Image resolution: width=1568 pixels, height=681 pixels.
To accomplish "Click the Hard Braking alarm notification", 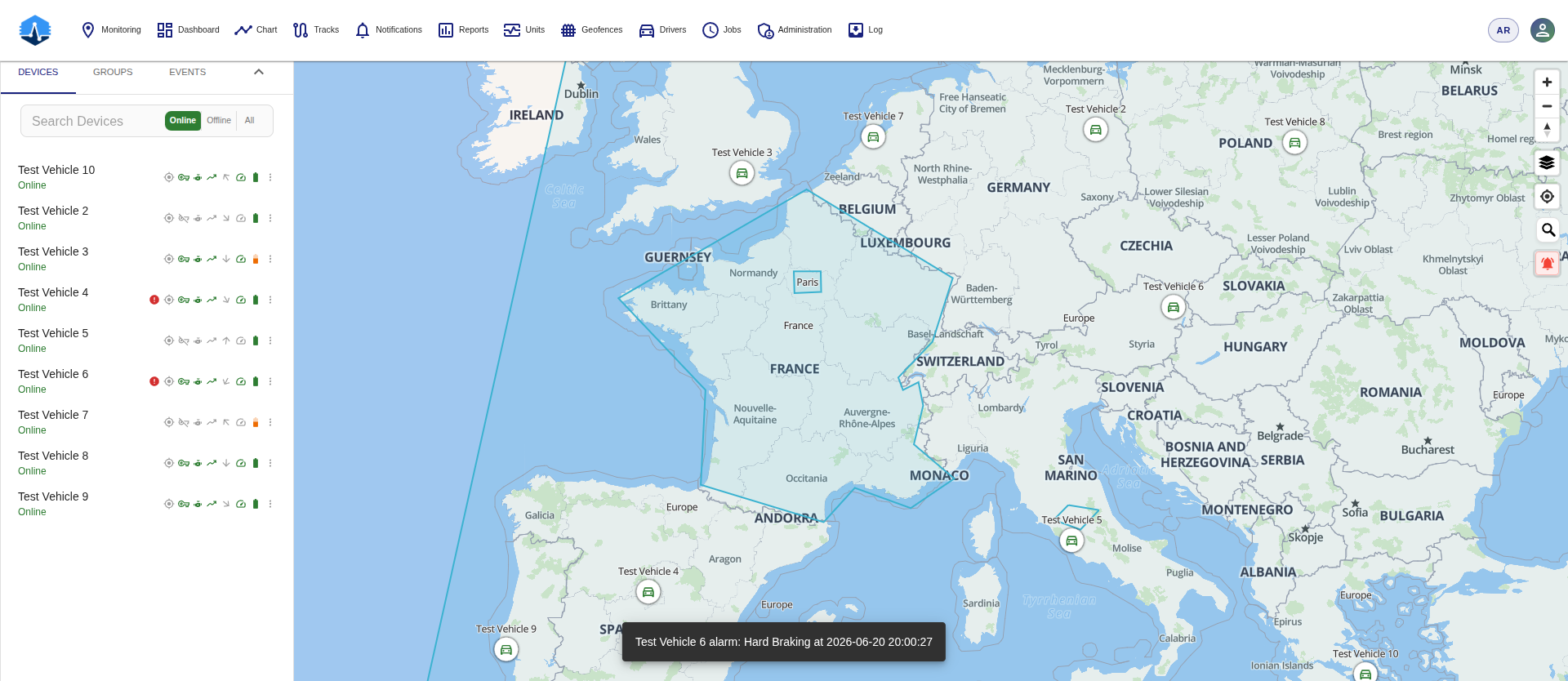I will click(x=784, y=642).
